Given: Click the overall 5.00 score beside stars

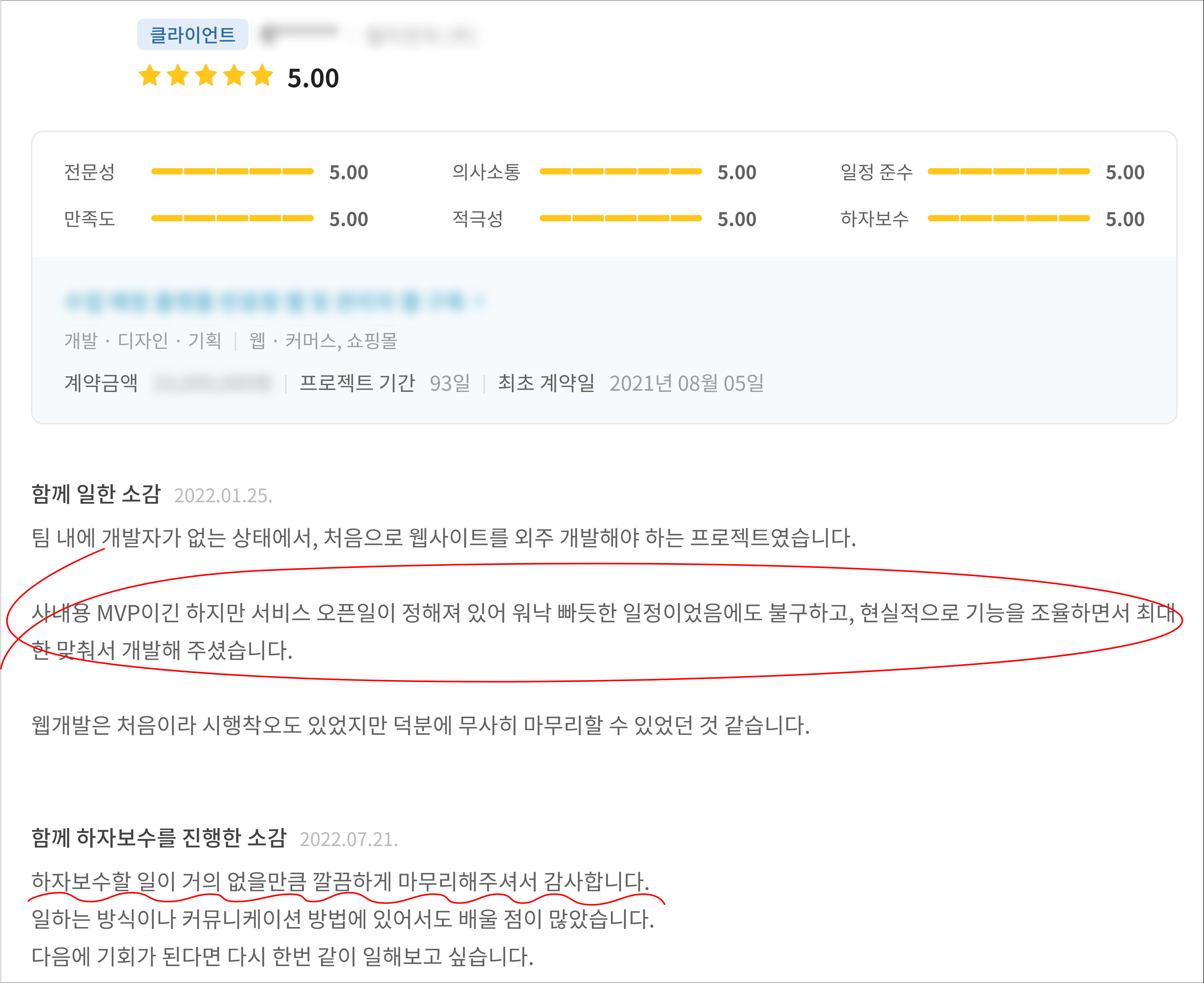Looking at the screenshot, I should (x=313, y=78).
